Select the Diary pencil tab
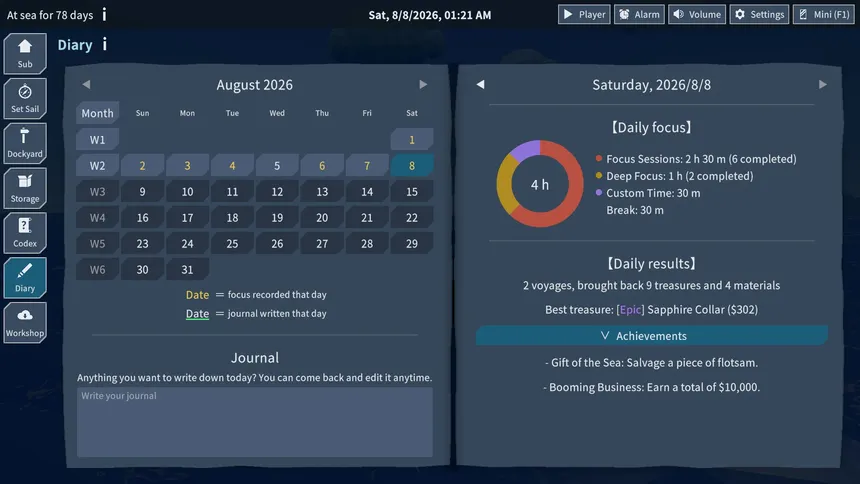 coord(25,278)
